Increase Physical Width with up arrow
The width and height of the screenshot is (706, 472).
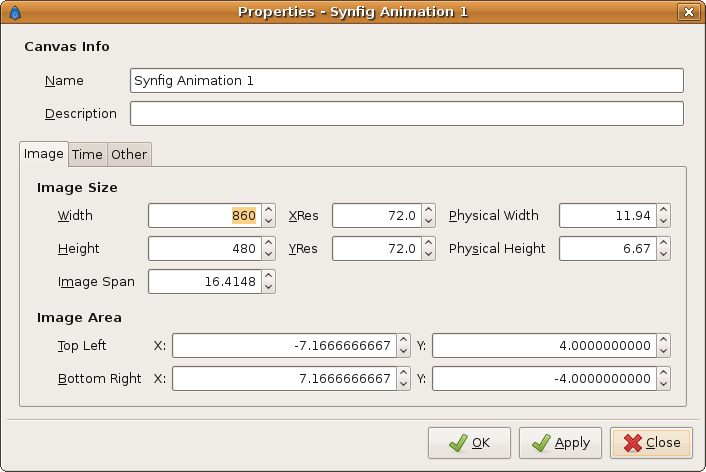pos(663,210)
